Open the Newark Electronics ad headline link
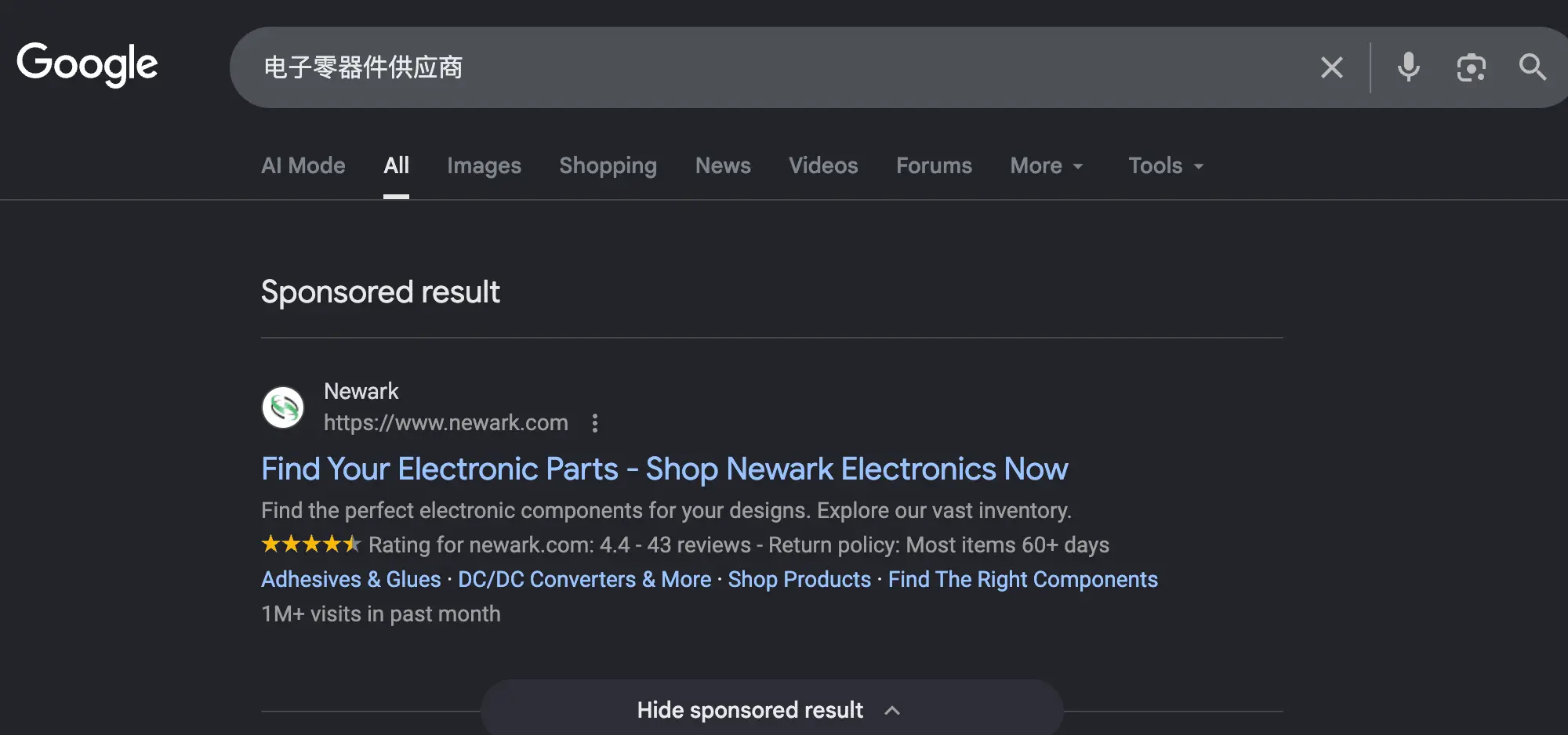This screenshot has width=1568, height=735. (x=664, y=469)
